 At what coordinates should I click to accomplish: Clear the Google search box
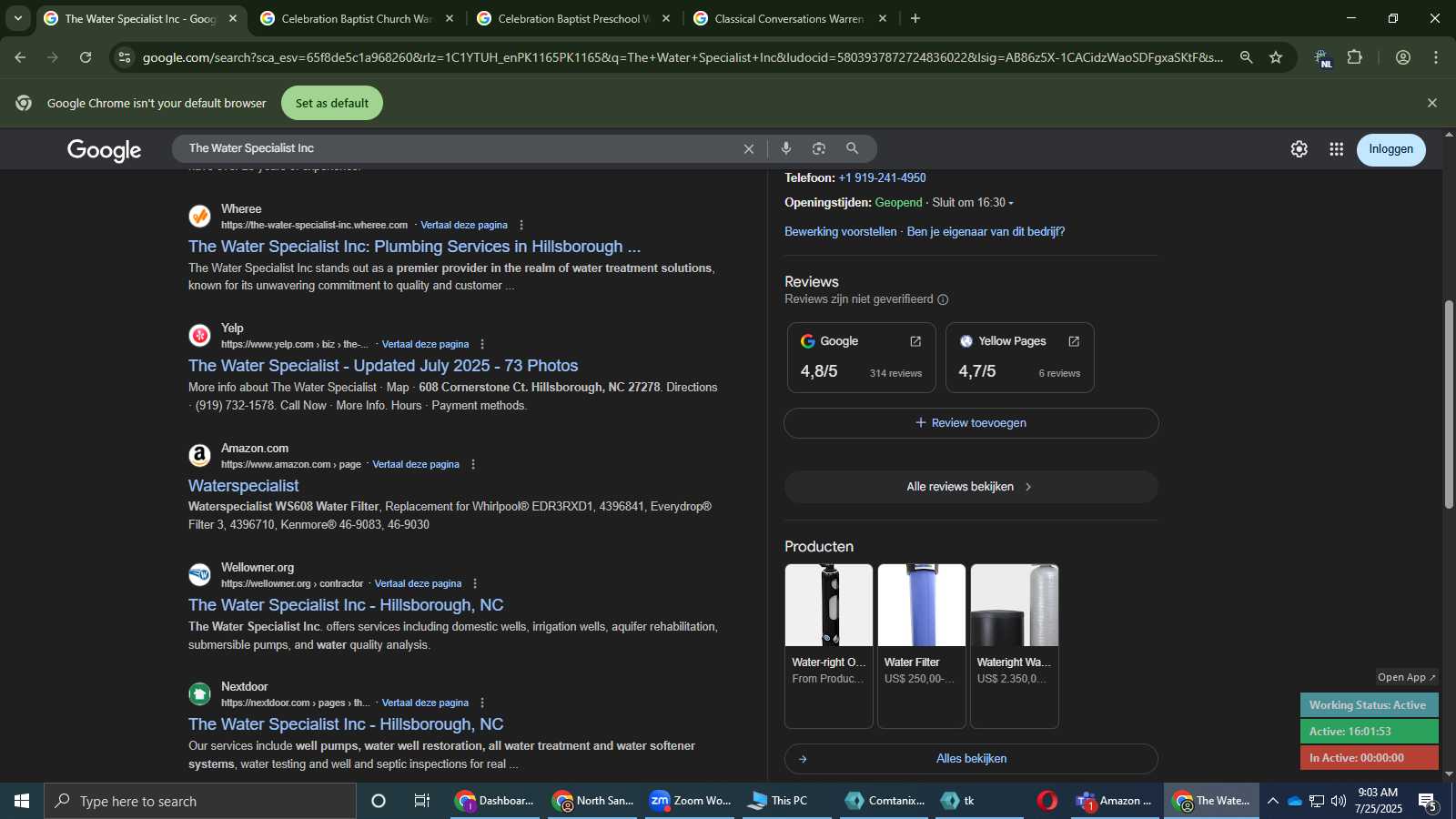[749, 148]
